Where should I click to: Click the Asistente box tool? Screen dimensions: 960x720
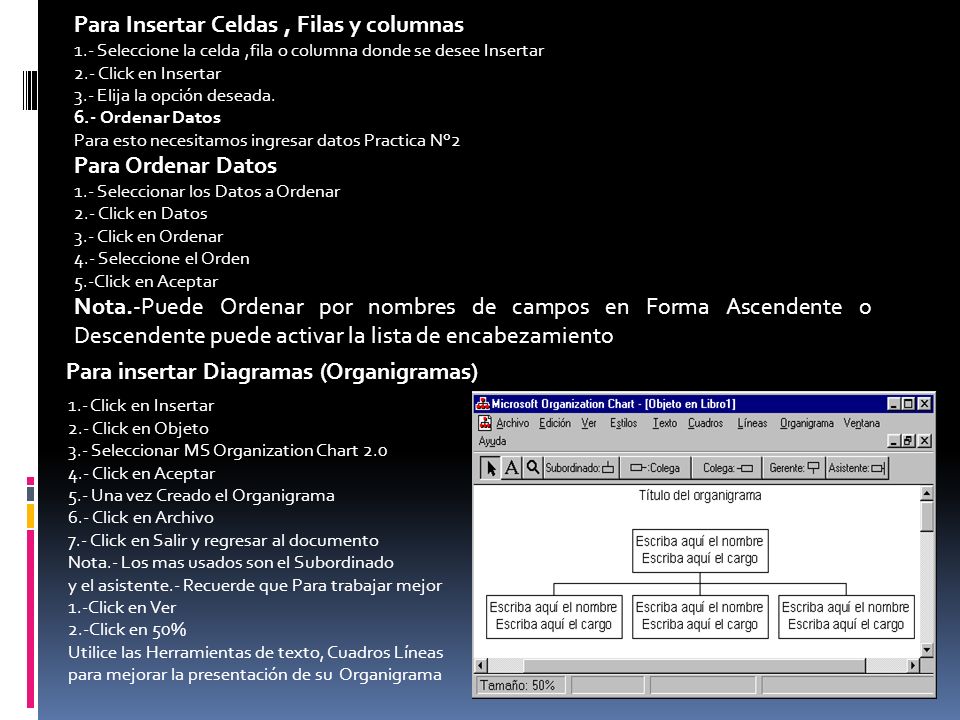pyautogui.click(x=857, y=468)
